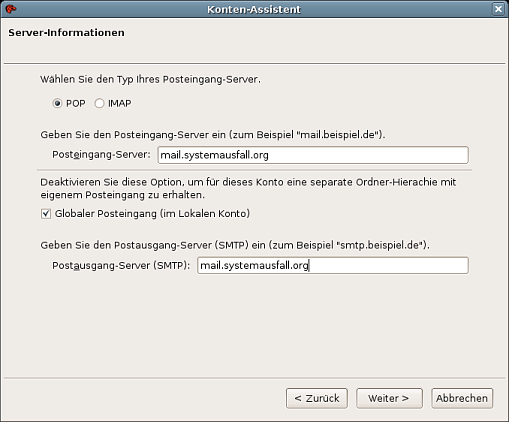Click the Konten-Assistent title bar text

pos(254,9)
